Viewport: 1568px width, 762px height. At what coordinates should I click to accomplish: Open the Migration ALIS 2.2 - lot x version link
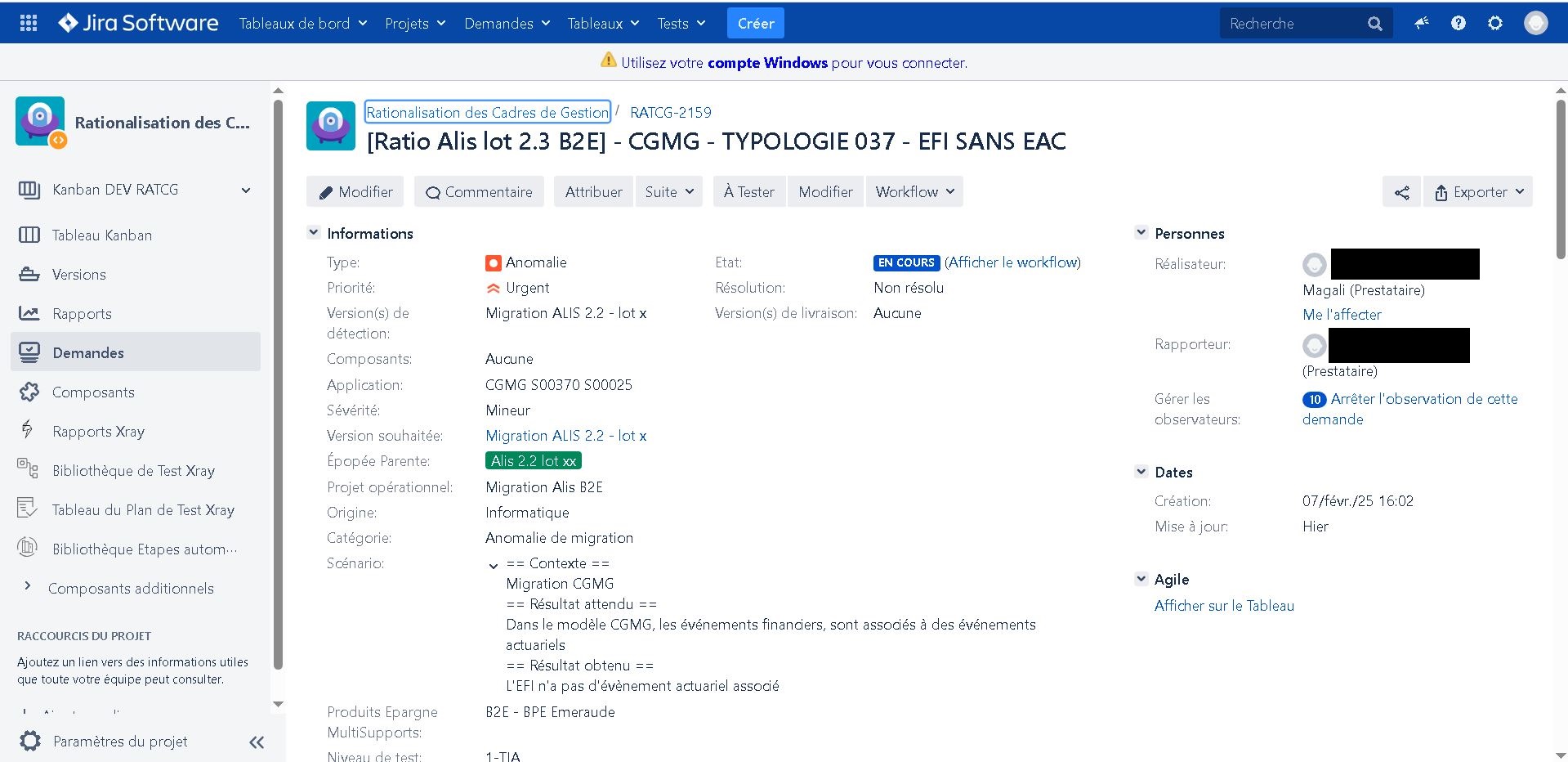click(566, 436)
